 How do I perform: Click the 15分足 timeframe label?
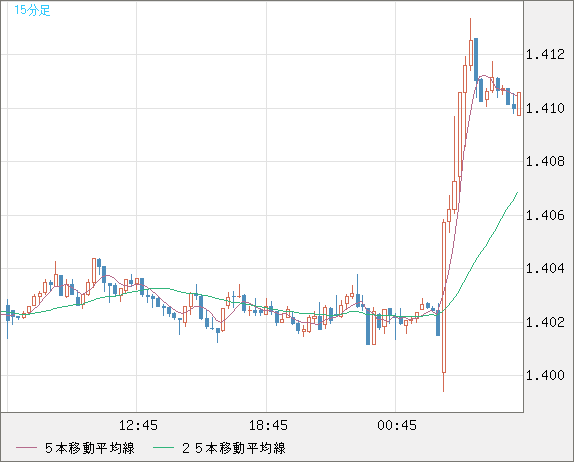point(32,10)
